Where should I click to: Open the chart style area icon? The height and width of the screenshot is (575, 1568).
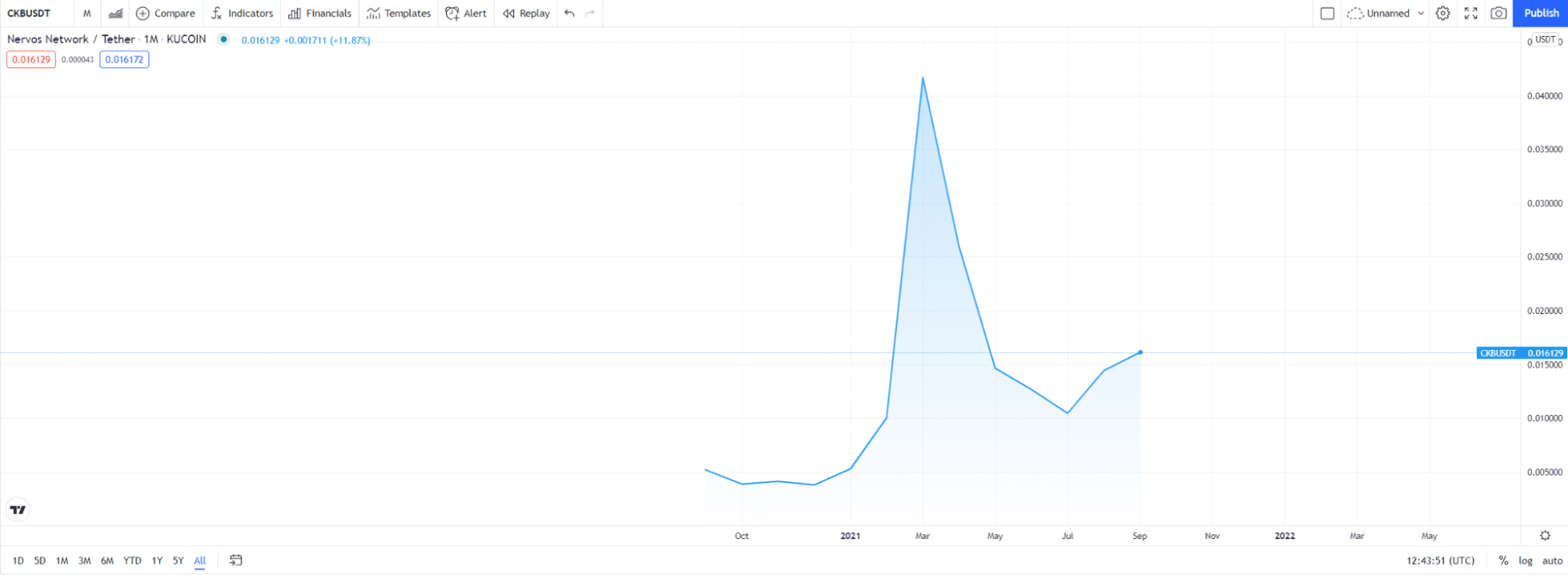coord(115,13)
